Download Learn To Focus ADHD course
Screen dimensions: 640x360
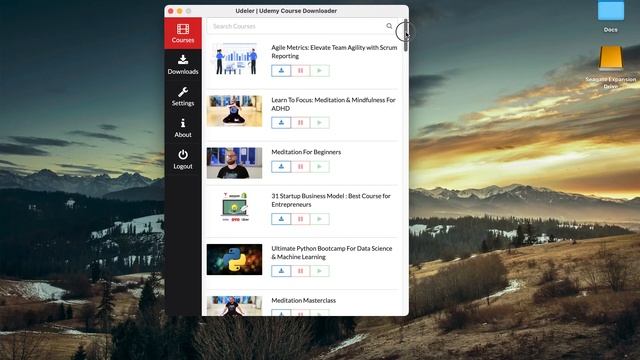click(281, 122)
